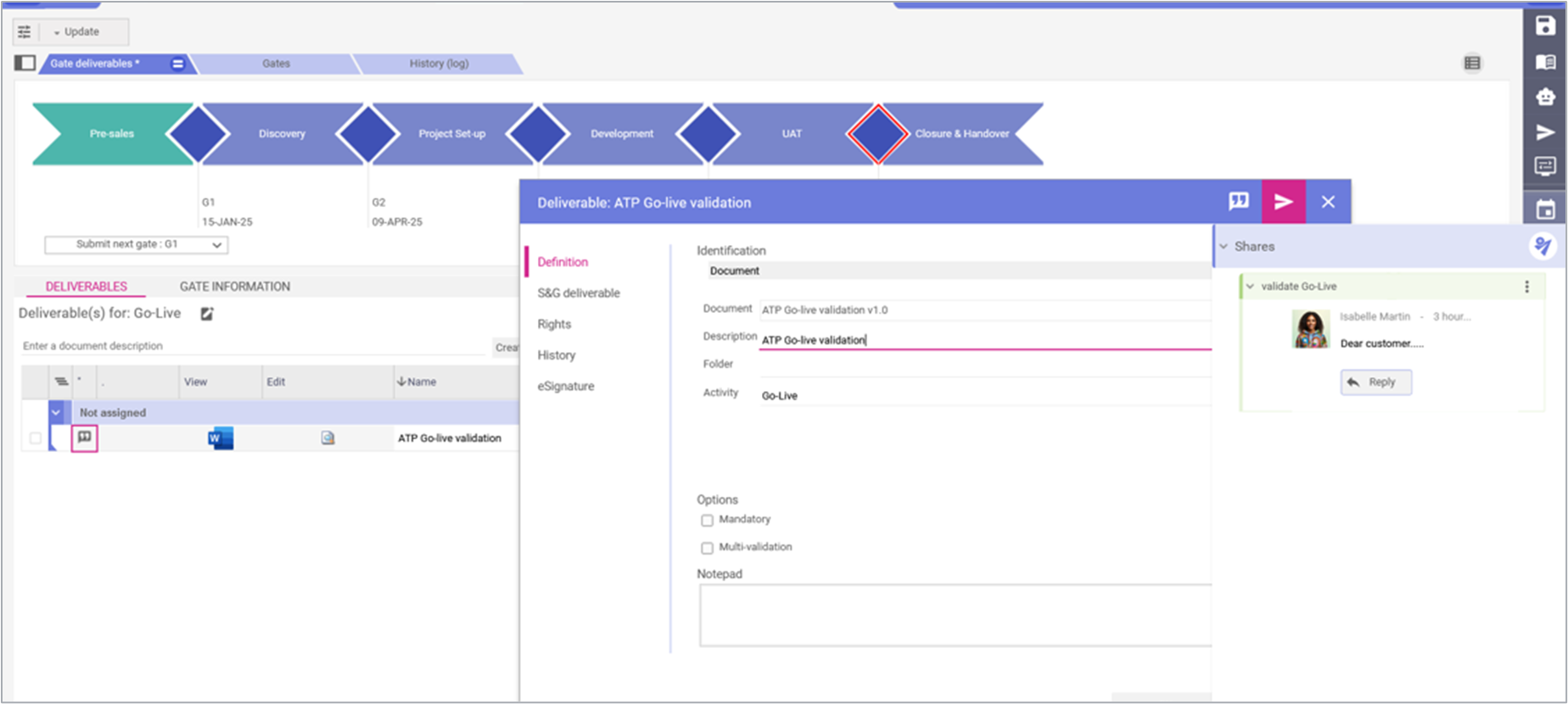
Task: Click the Folder input field
Action: (x=985, y=366)
